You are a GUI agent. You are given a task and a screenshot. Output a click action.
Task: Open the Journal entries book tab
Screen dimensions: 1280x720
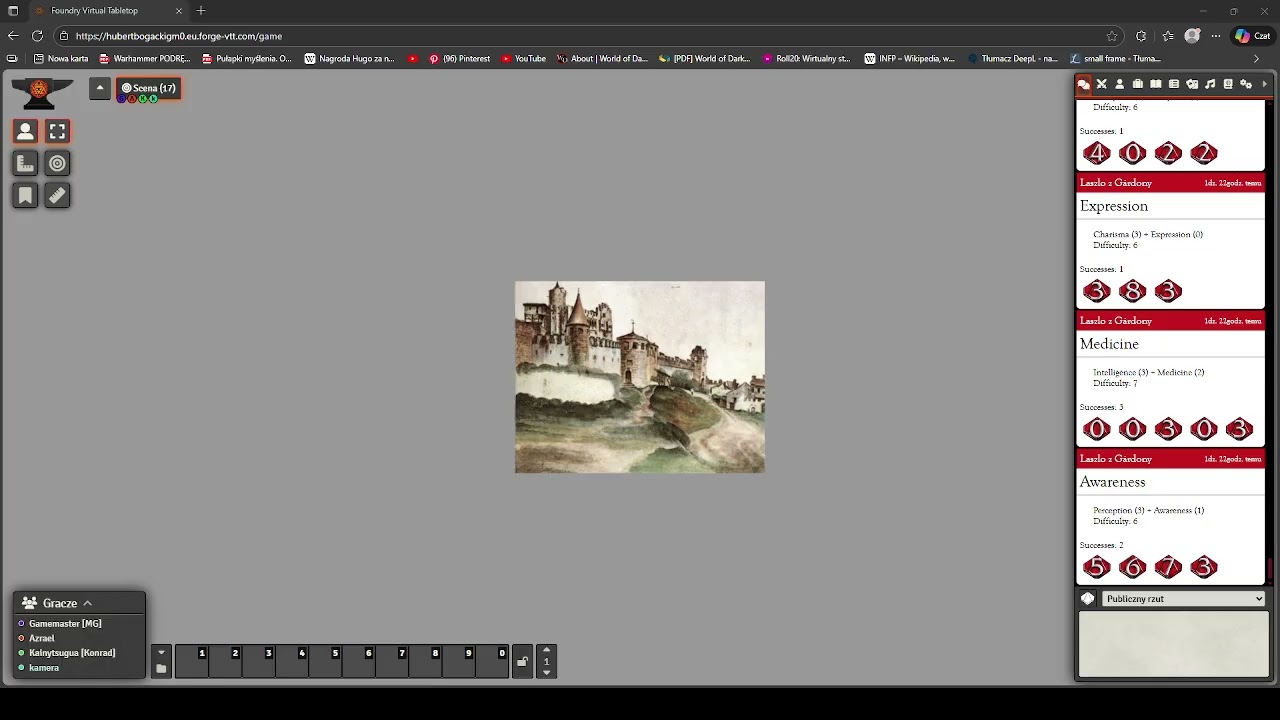point(1156,84)
